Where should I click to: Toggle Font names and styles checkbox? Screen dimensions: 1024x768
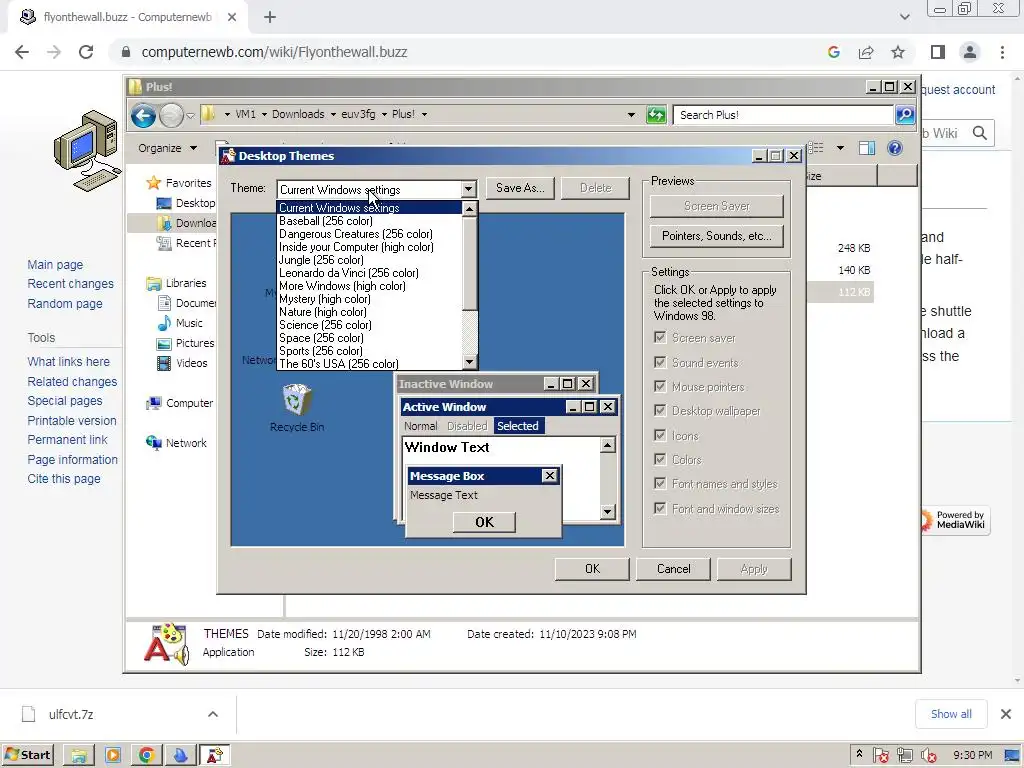pos(660,484)
